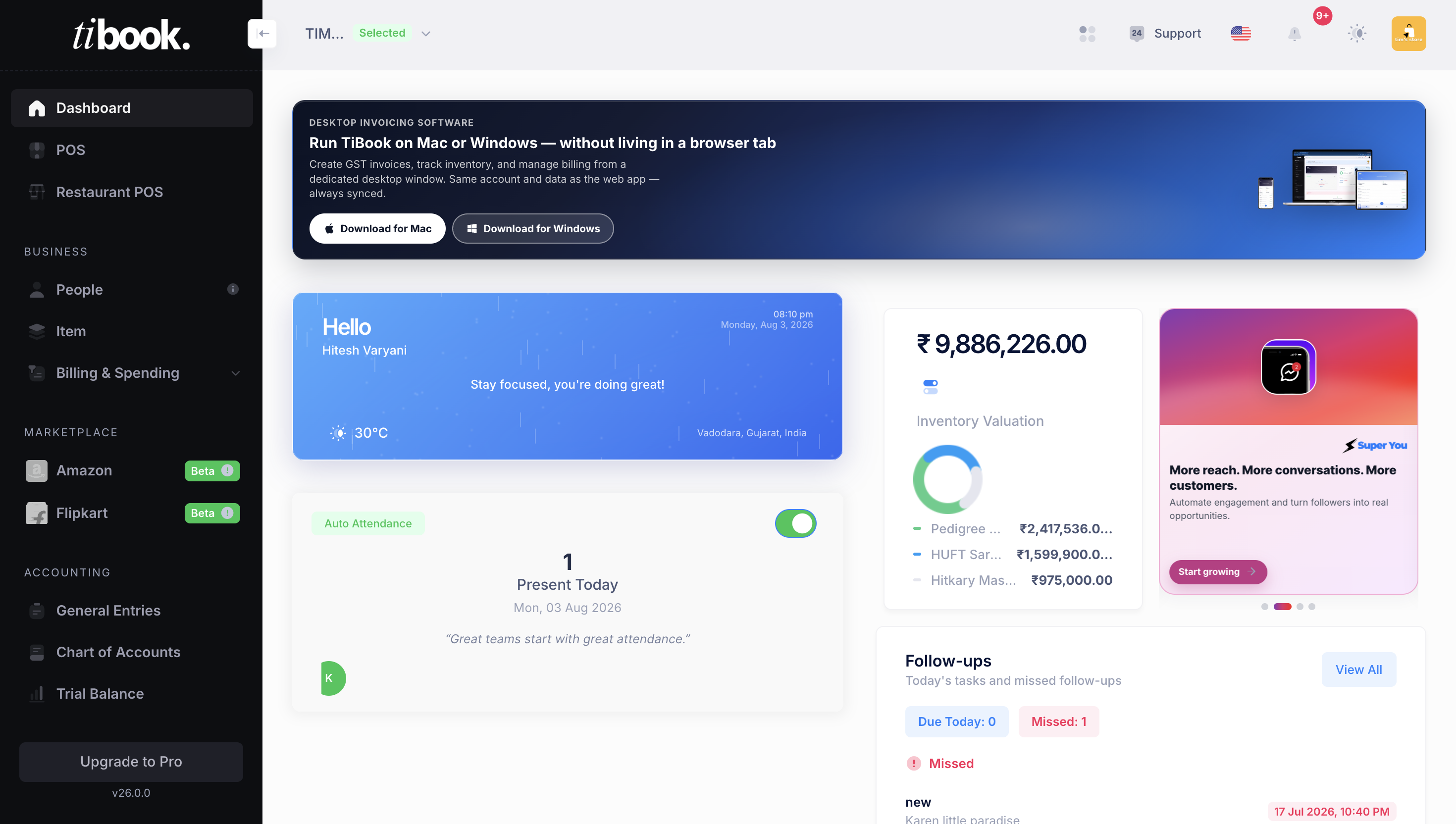Click the Amazon marketplace icon
1456x824 pixels.
coord(37,470)
